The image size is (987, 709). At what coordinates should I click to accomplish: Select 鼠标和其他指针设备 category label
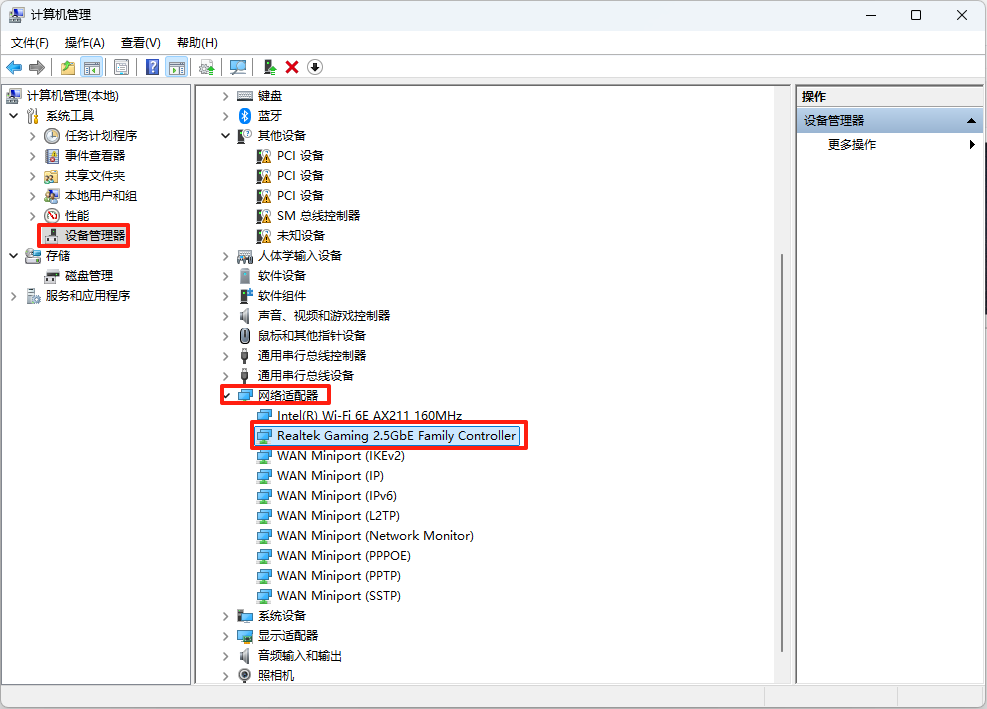[312, 336]
